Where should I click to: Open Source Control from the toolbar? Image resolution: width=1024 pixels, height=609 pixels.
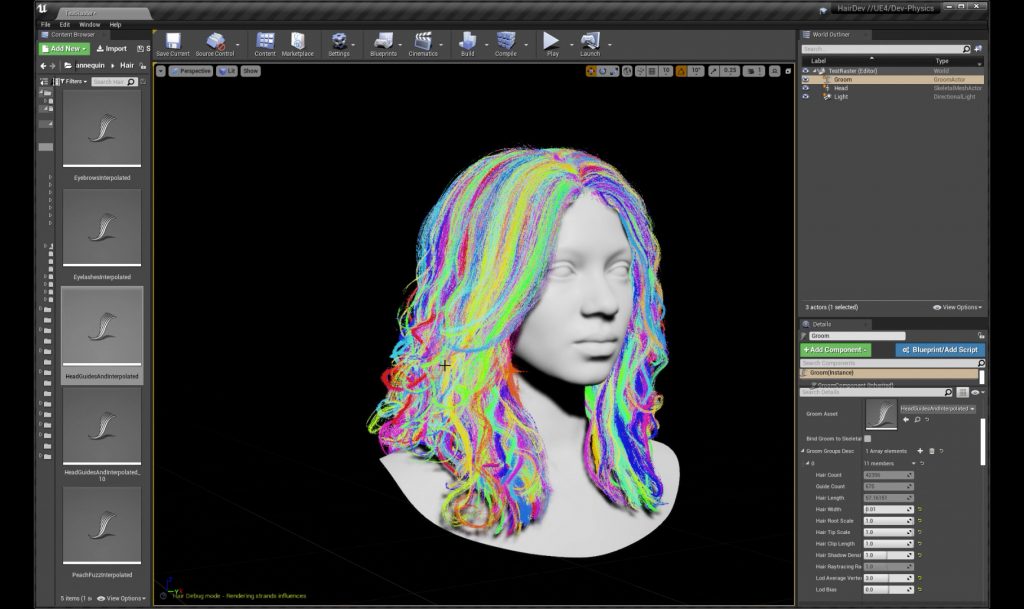point(214,42)
